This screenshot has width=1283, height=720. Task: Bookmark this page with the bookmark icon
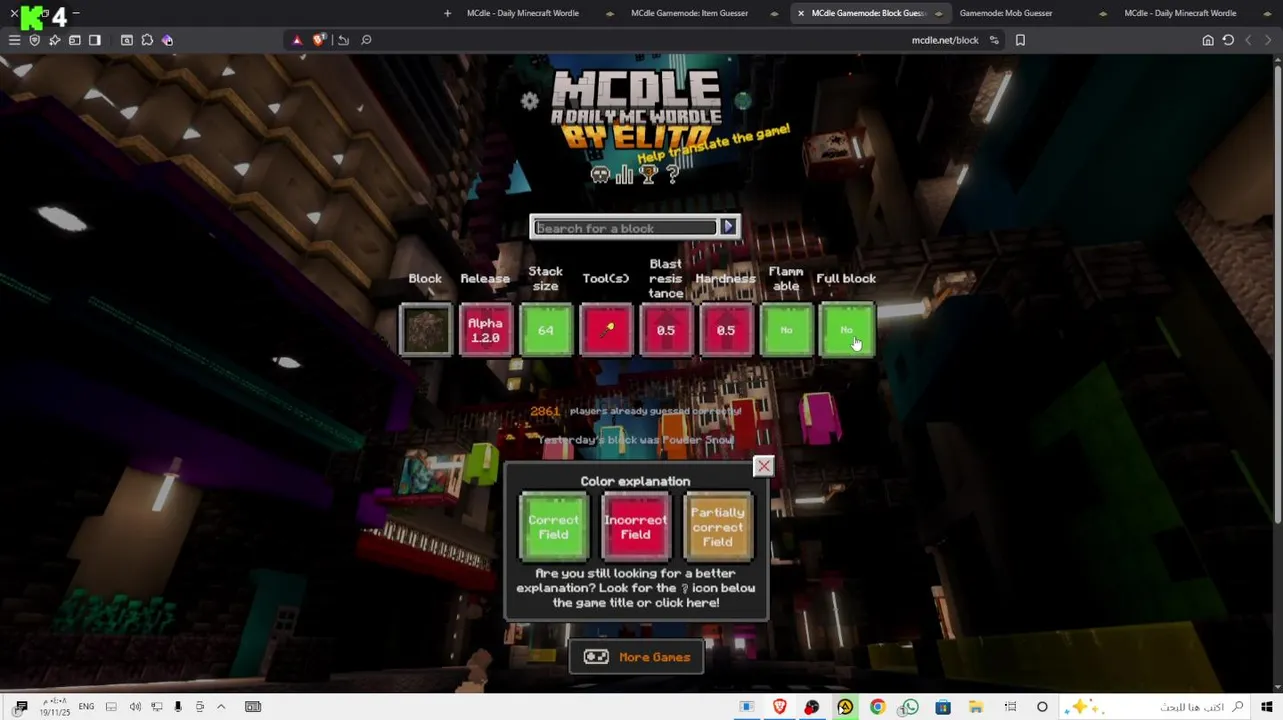coord(1020,40)
